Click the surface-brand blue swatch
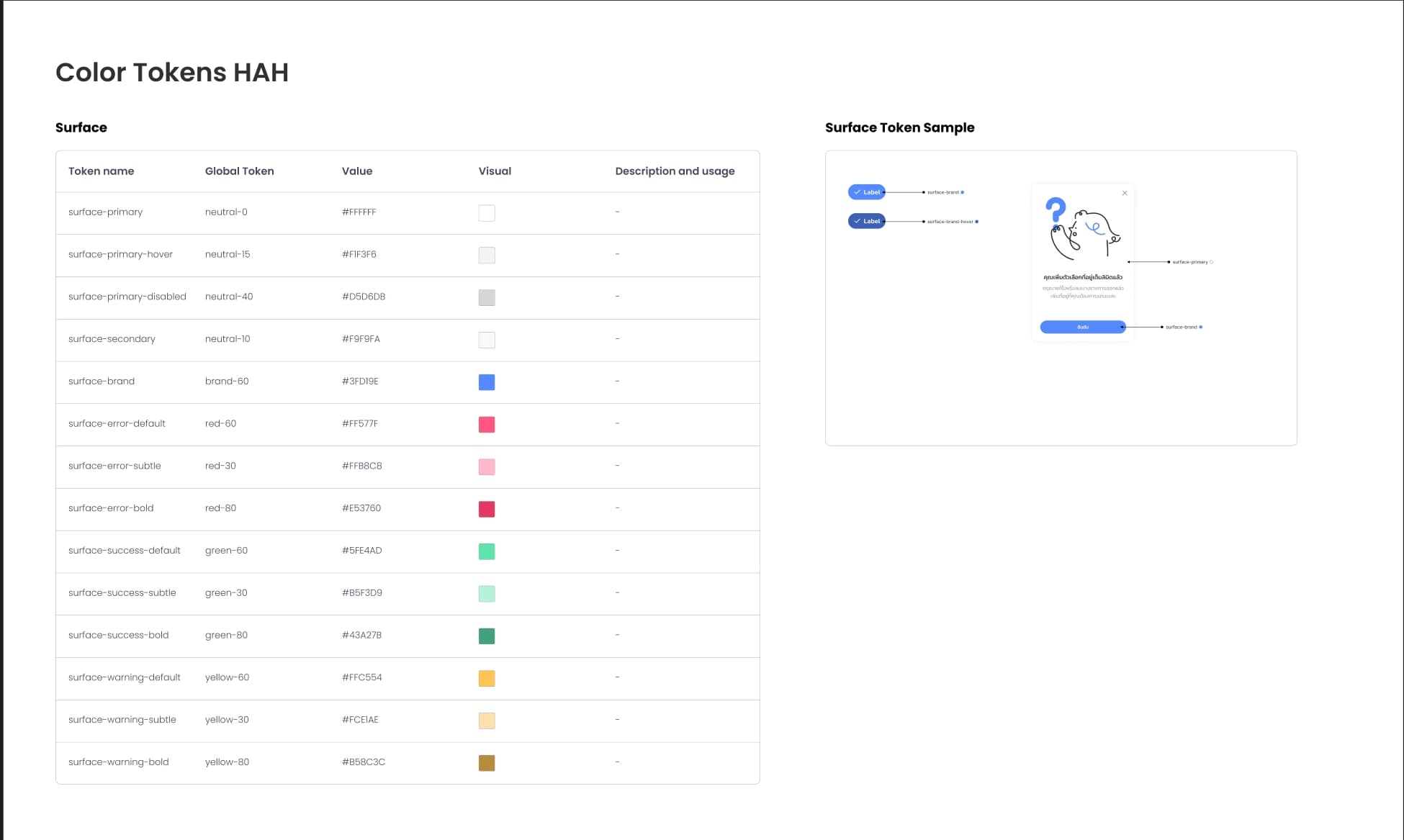The width and height of the screenshot is (1404, 840). (x=487, y=382)
